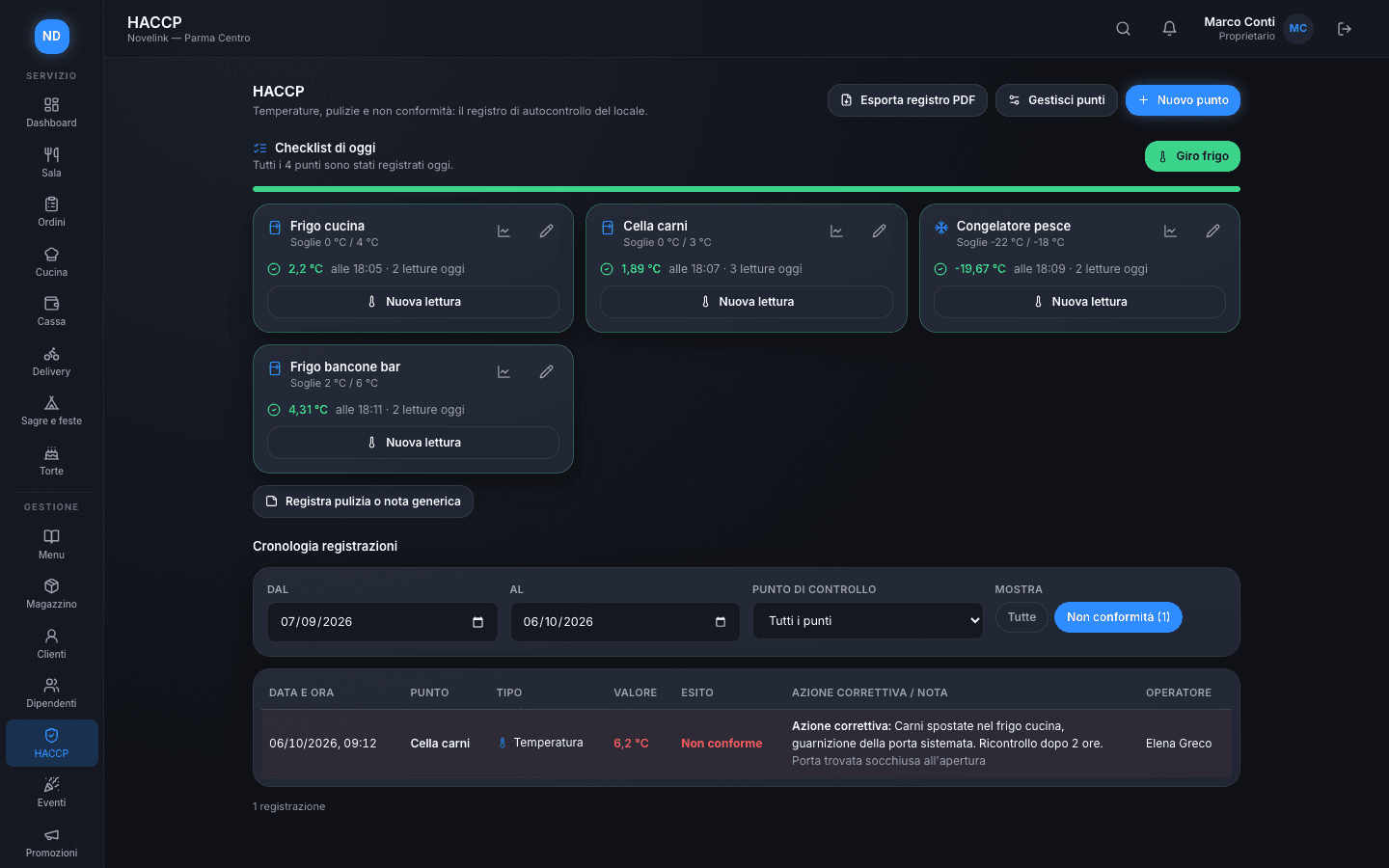1389x868 pixels.
Task: Go to Cassa in the sidebar
Action: pos(52,312)
